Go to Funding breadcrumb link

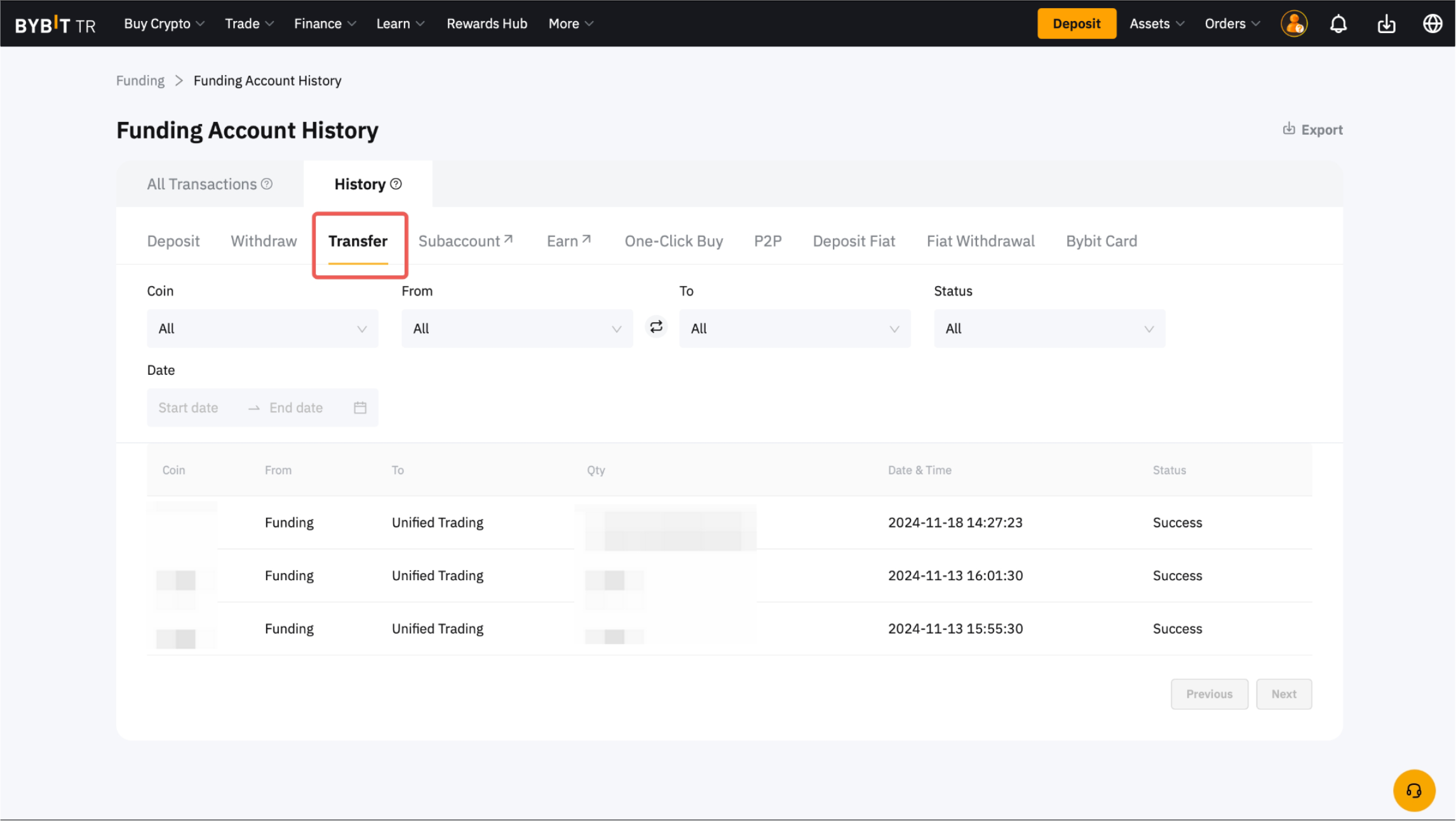(140, 81)
